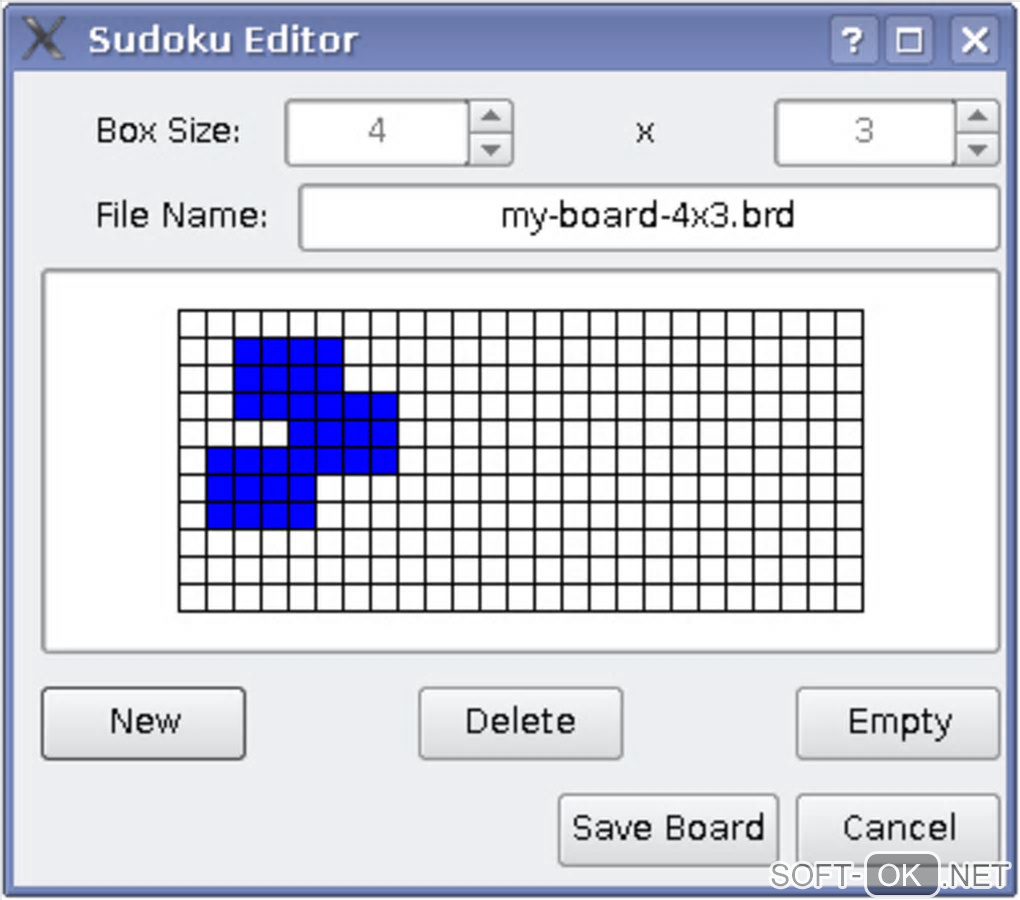
Task: Click the first Box Size field showing 4
Action: click(x=376, y=132)
